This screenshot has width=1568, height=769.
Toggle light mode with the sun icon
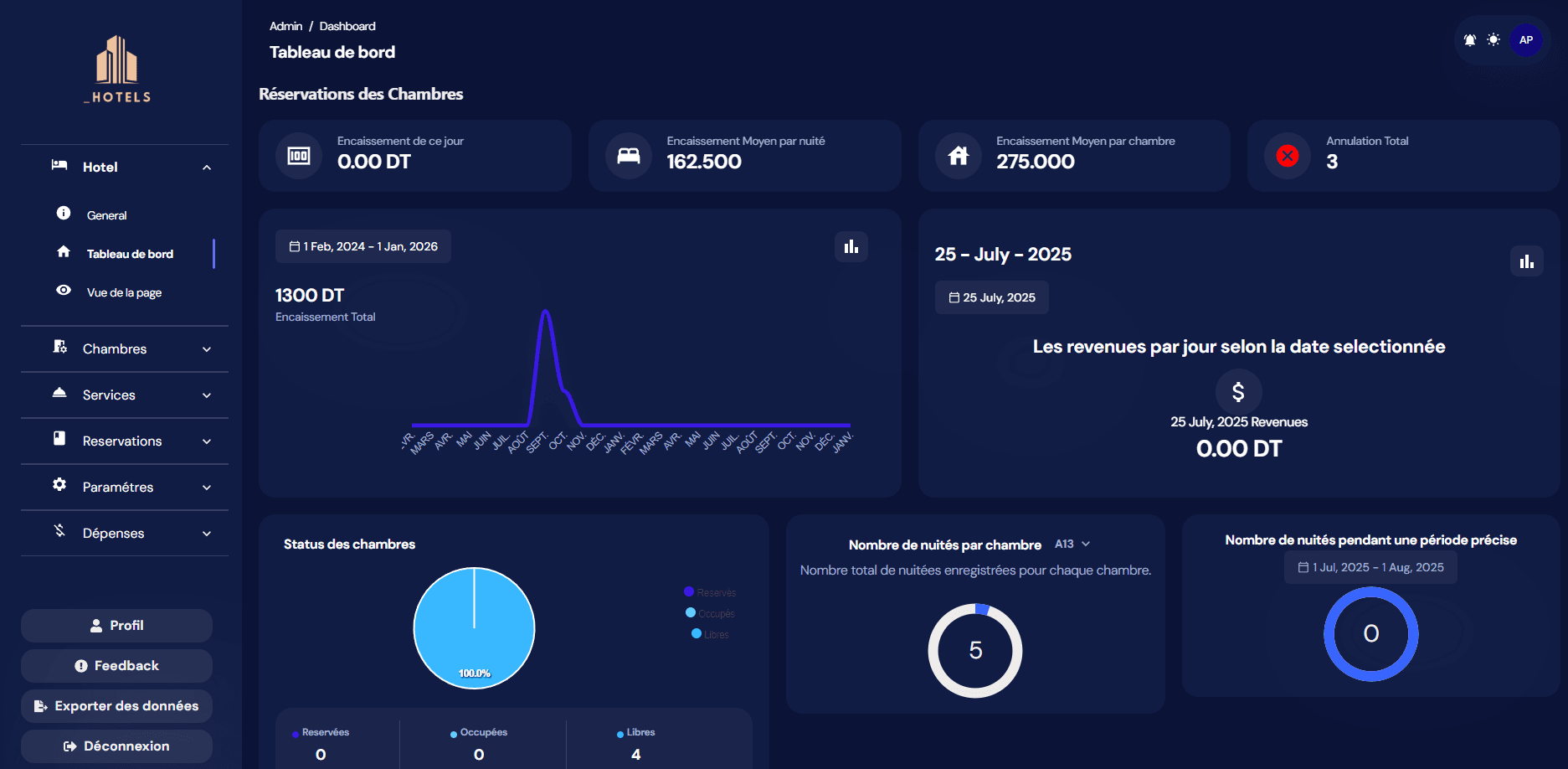click(x=1494, y=39)
